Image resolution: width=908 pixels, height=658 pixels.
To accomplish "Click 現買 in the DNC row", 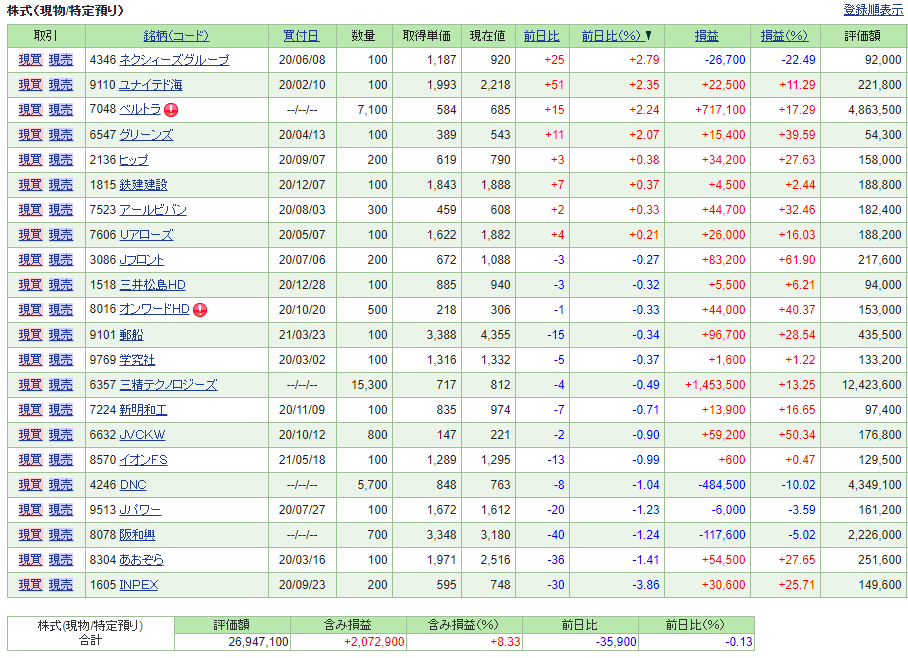I will (30, 484).
